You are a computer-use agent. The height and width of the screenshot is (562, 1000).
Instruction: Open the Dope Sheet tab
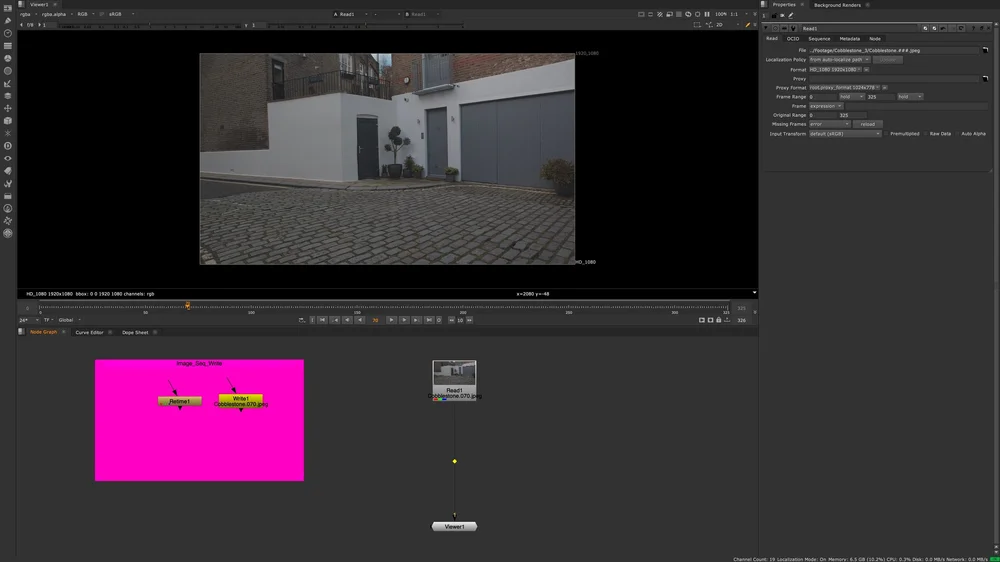coord(135,332)
